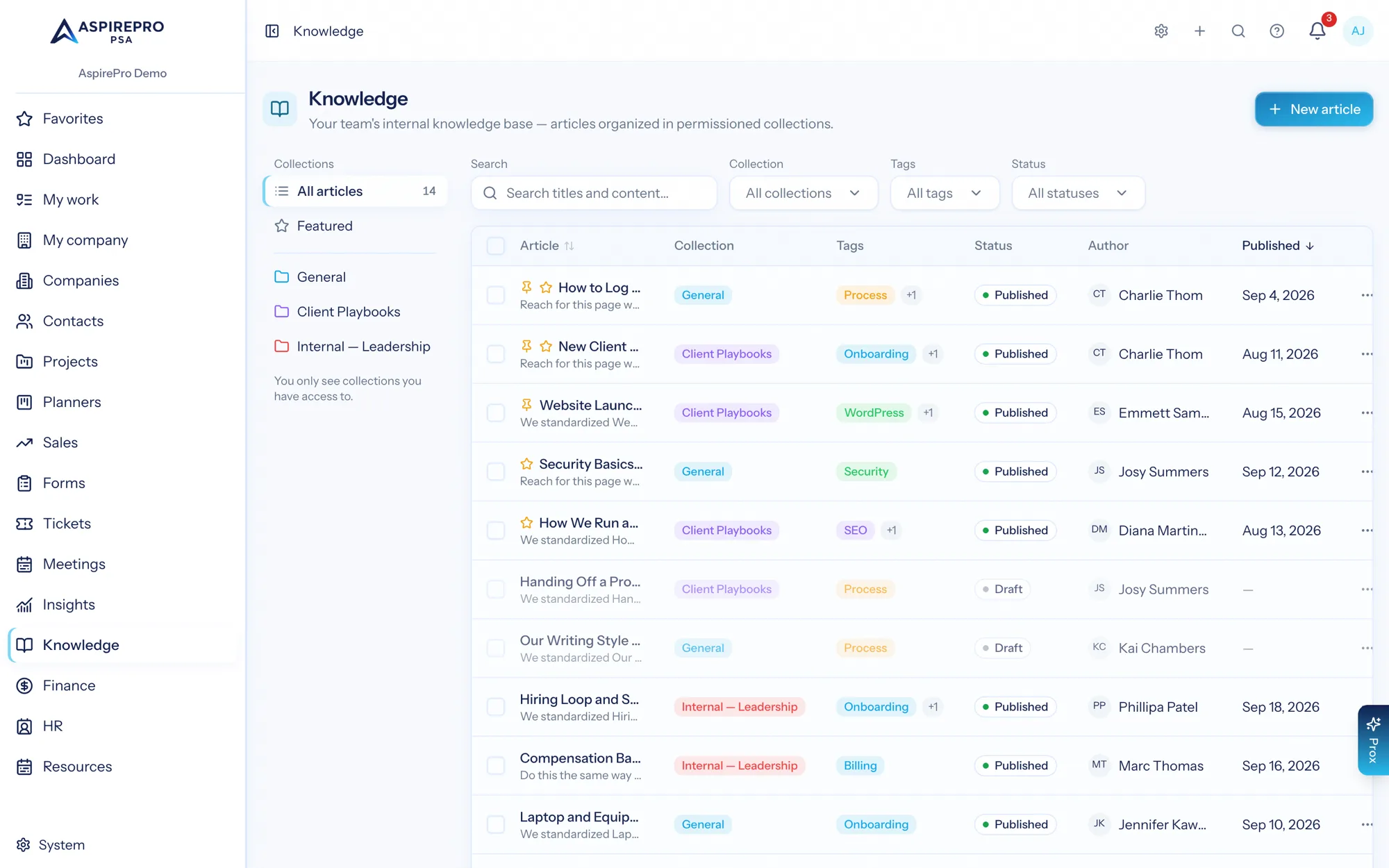Screen dimensions: 1389x868
Task: View notifications bell with 3 badge
Action: 1317,31
